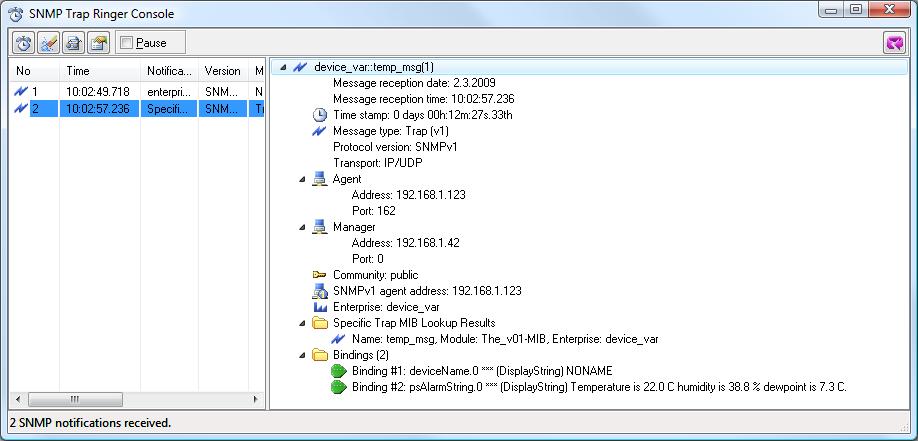Screen dimensions: 918x441
Task: Click the enterpri... notification cell
Action: (169, 92)
